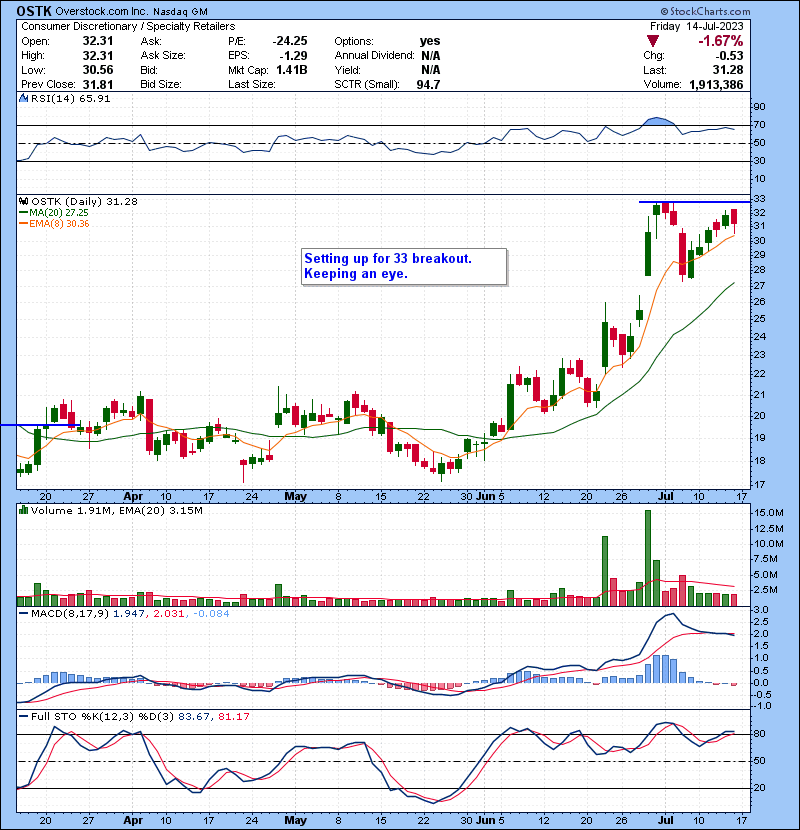Click the Volume figure 1,913,386

(x=716, y=85)
